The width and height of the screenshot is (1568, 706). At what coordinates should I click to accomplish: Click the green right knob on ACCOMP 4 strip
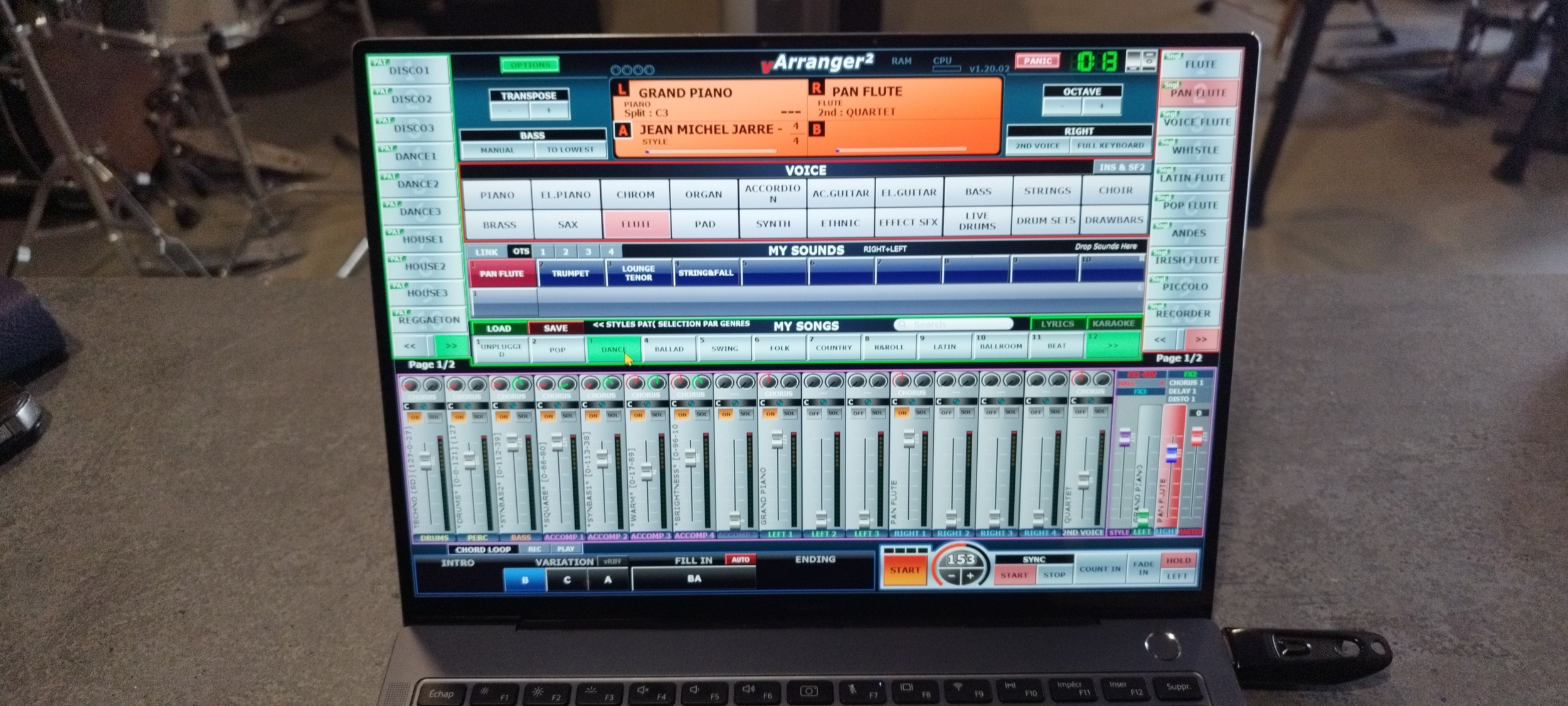pos(701,382)
